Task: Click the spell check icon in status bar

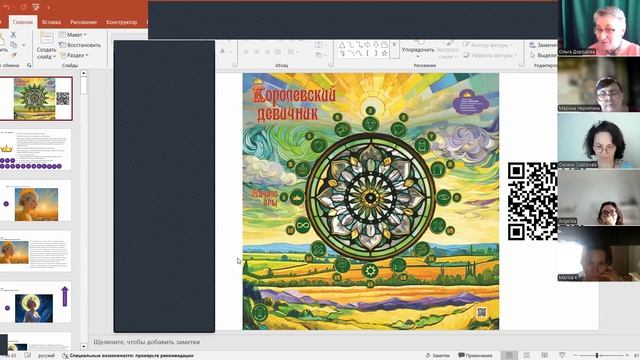Action: (x=28, y=356)
